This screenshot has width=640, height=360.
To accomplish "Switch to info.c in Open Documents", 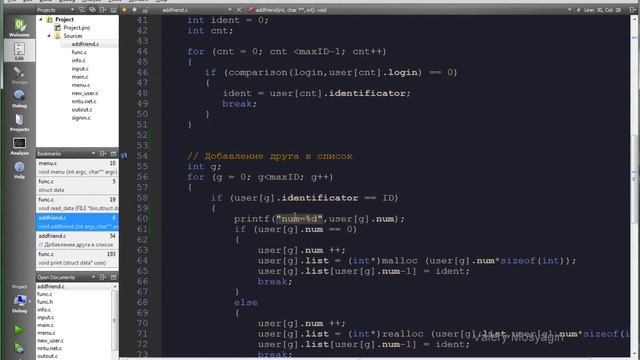I will 44,309.
